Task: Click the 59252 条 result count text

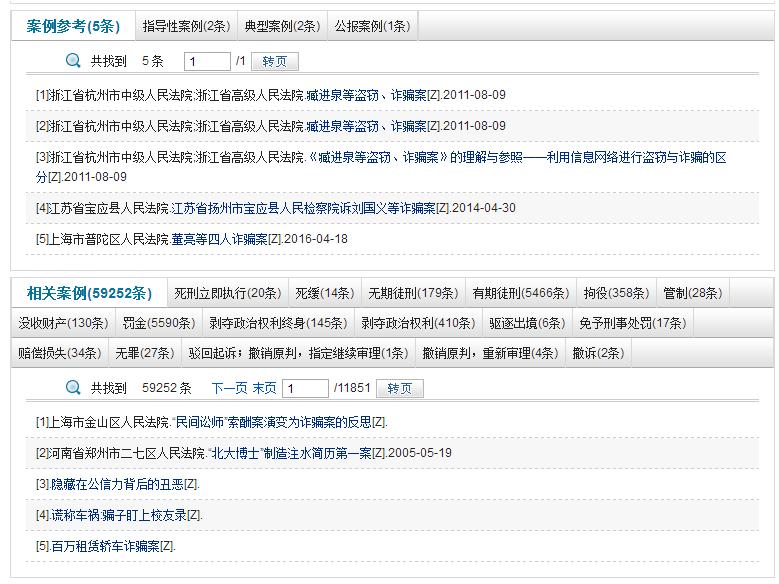Action: (x=167, y=388)
